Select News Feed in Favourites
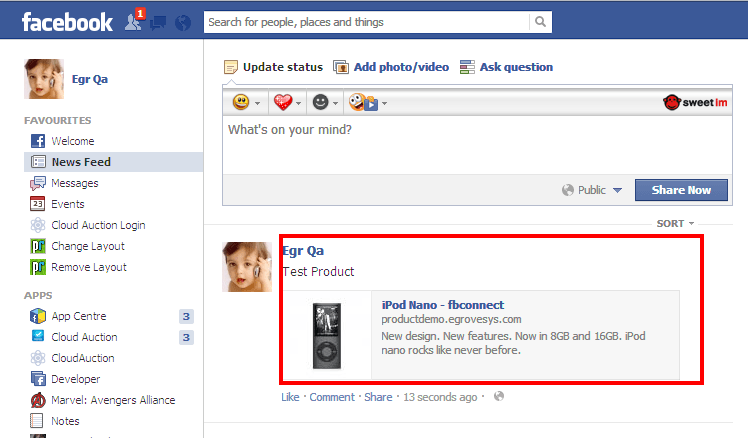This screenshot has height=438, width=748. (x=114, y=162)
